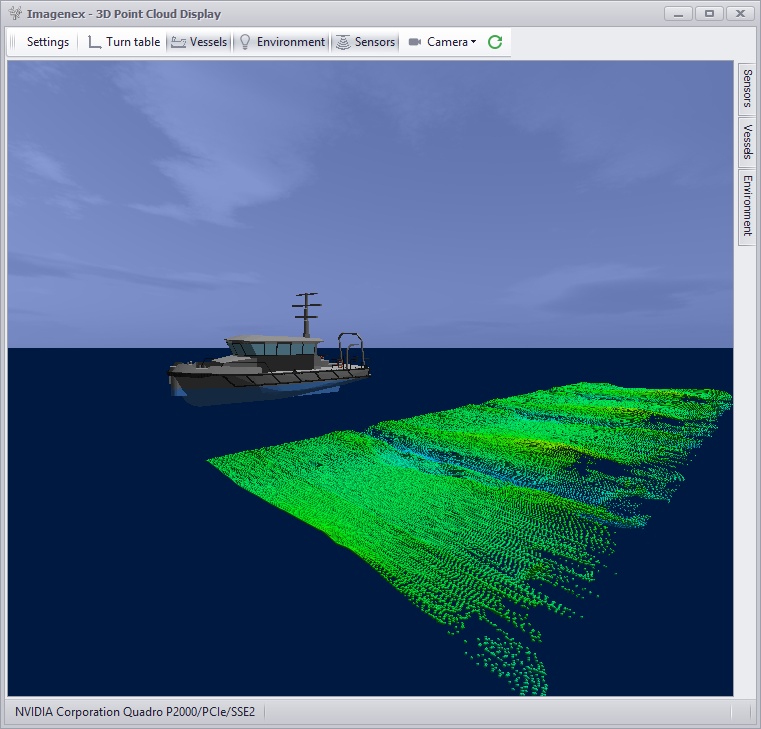
Task: Click the NVIDIA Quadro status bar text
Action: pyautogui.click(x=135, y=712)
